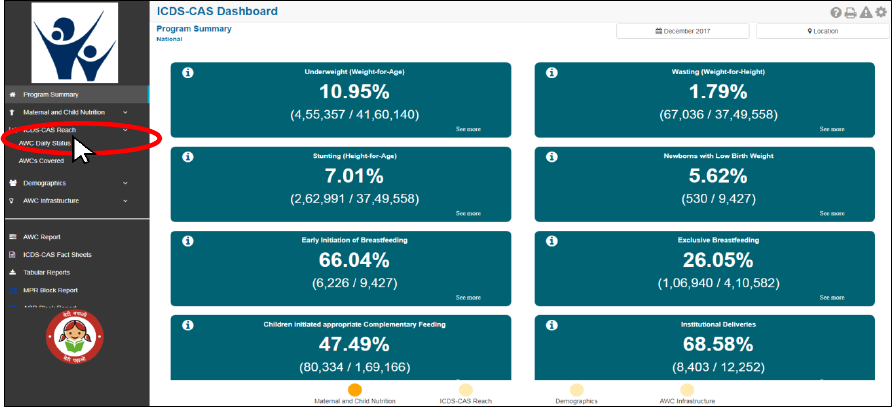Image resolution: width=892 pixels, height=407 pixels.
Task: Click the ICDS logo at top of sidebar
Action: coord(75,42)
